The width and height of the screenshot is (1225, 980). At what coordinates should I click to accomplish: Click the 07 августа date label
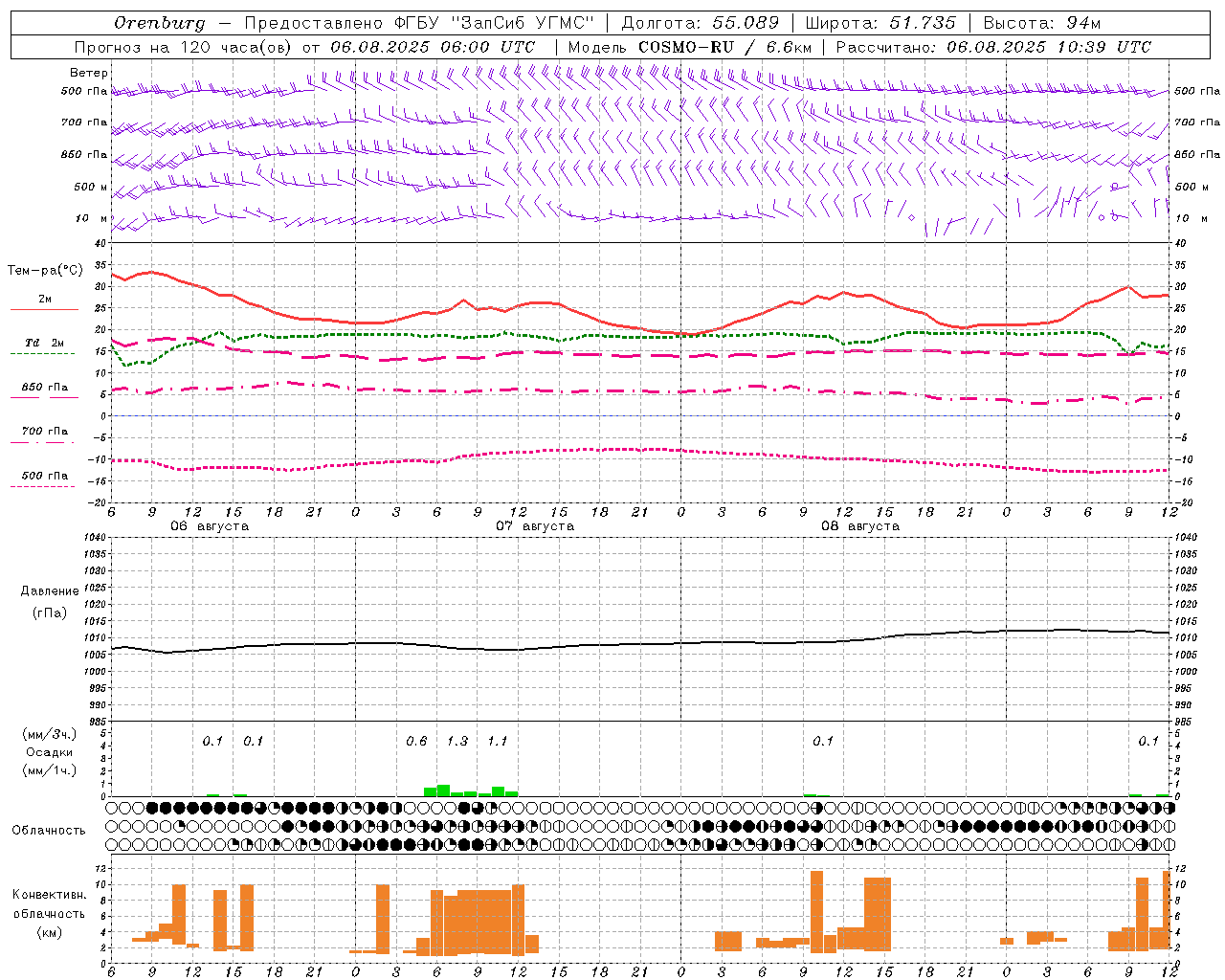[535, 526]
